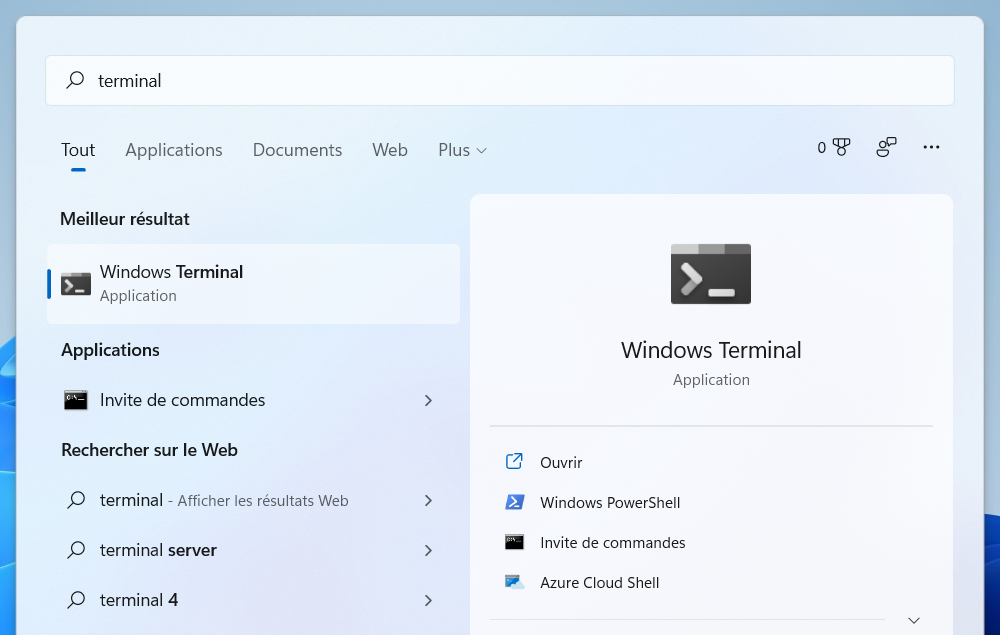Click search icon beside 'terminal server'
Screen dimensions: 1000x635
click(76, 550)
